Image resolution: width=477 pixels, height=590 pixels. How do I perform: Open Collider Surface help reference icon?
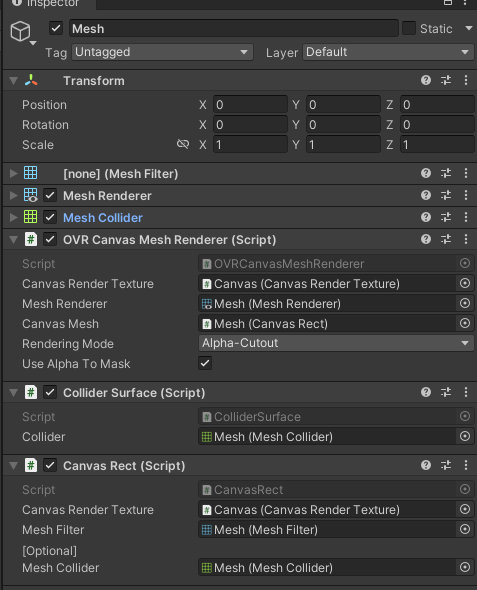tap(426, 392)
